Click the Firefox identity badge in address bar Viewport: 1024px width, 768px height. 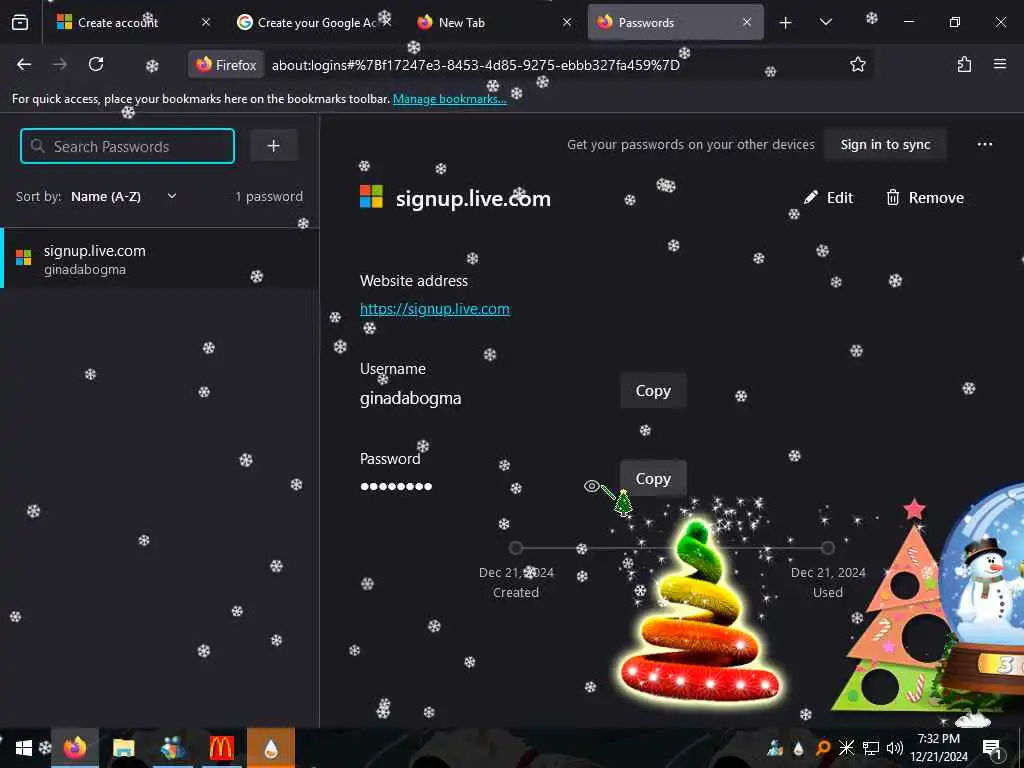pyautogui.click(x=227, y=65)
